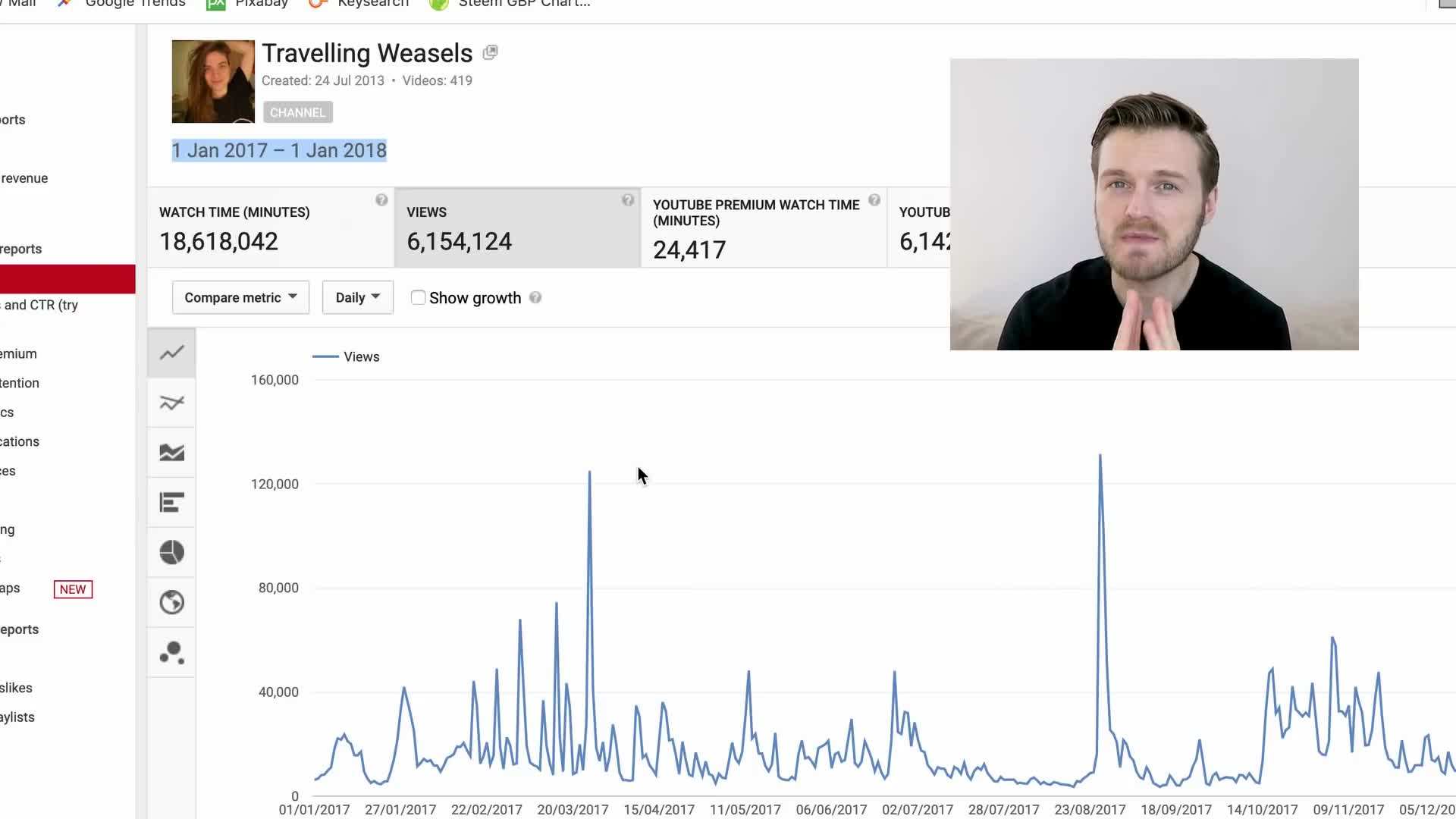
Task: Choose the bar chart icon
Action: pyautogui.click(x=171, y=502)
